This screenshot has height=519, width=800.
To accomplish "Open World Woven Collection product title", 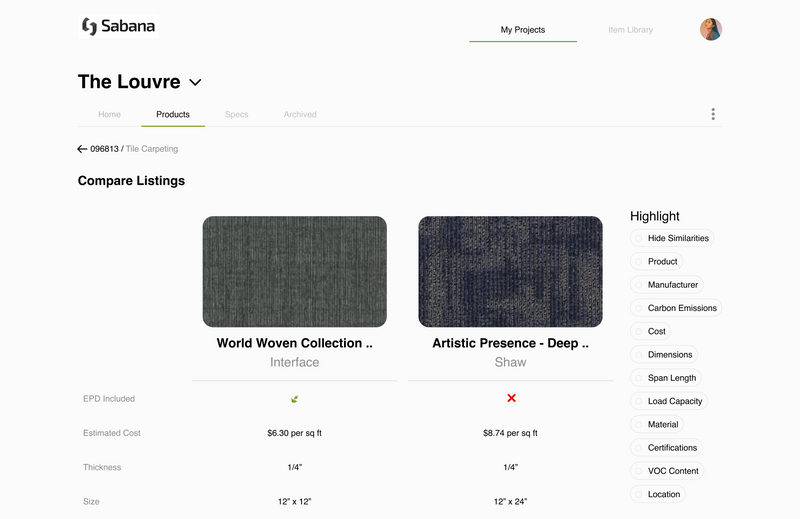I will [x=294, y=343].
